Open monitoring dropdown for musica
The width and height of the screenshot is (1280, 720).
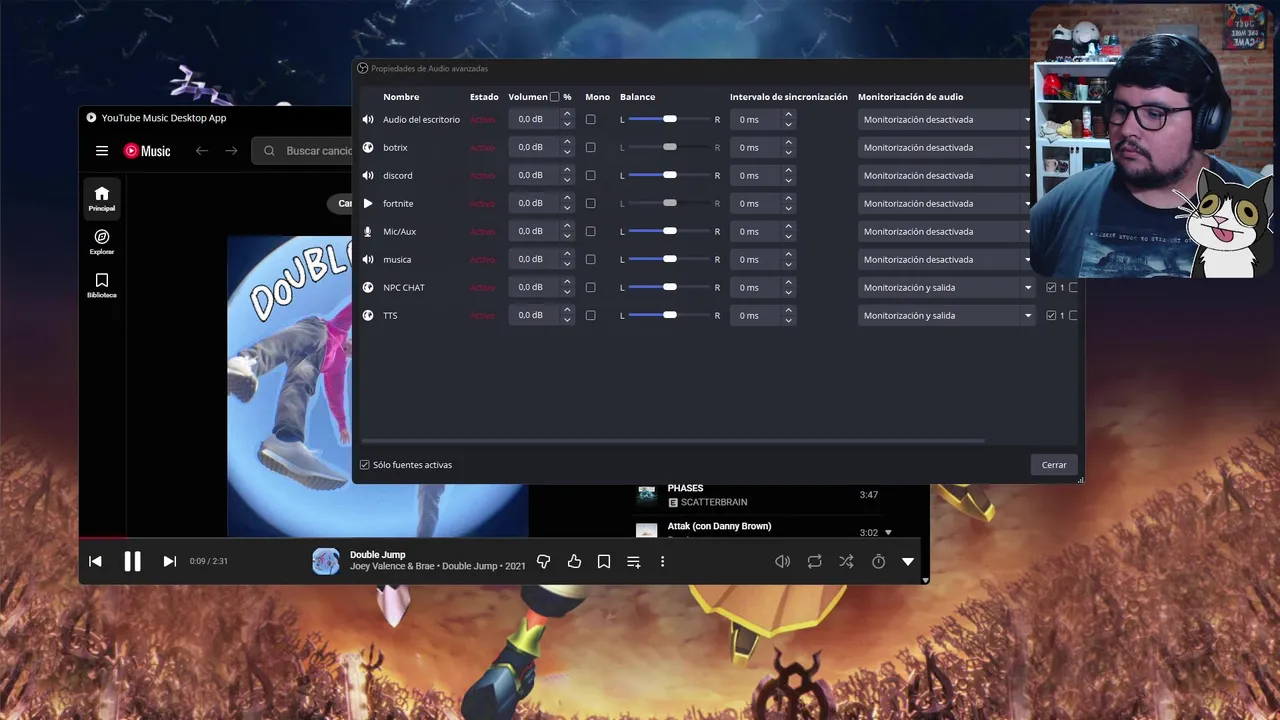click(x=946, y=259)
